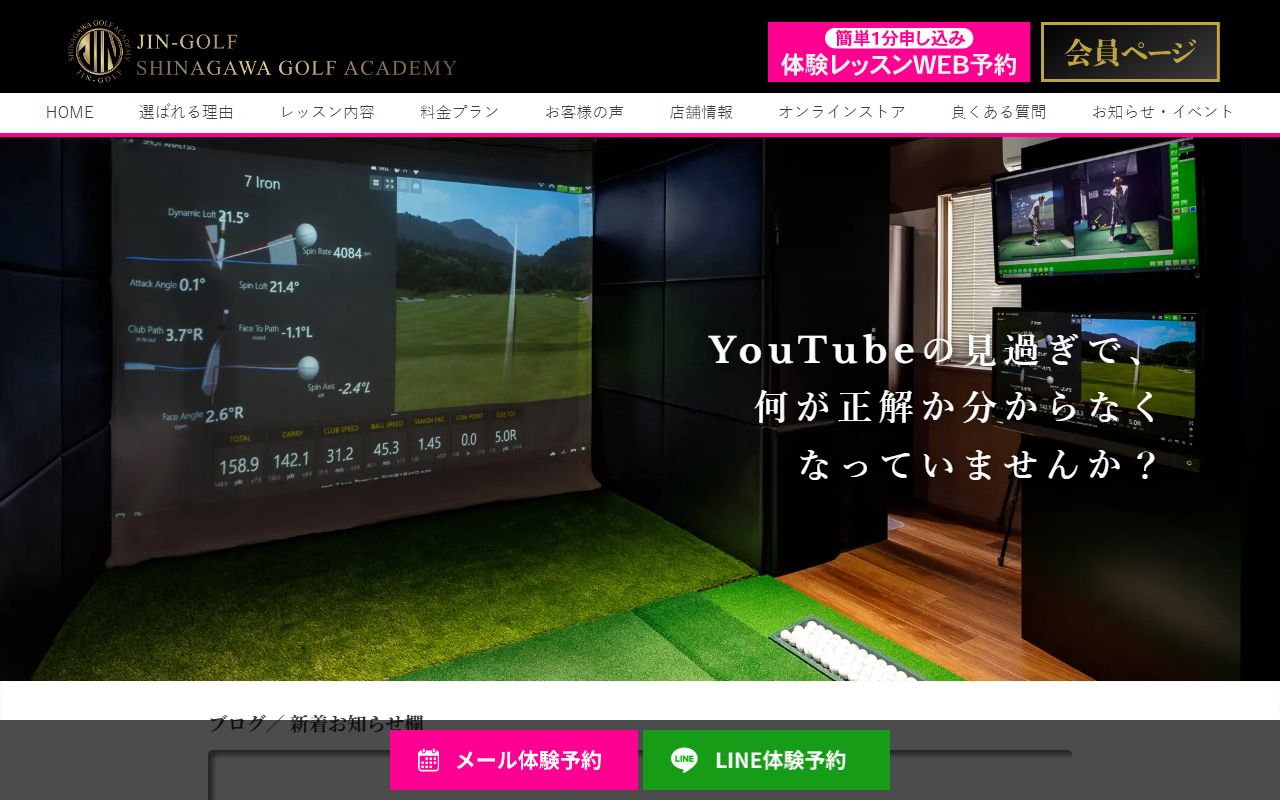
Task: Click the JIN-GOLF circular logo emblem
Action: (101, 51)
